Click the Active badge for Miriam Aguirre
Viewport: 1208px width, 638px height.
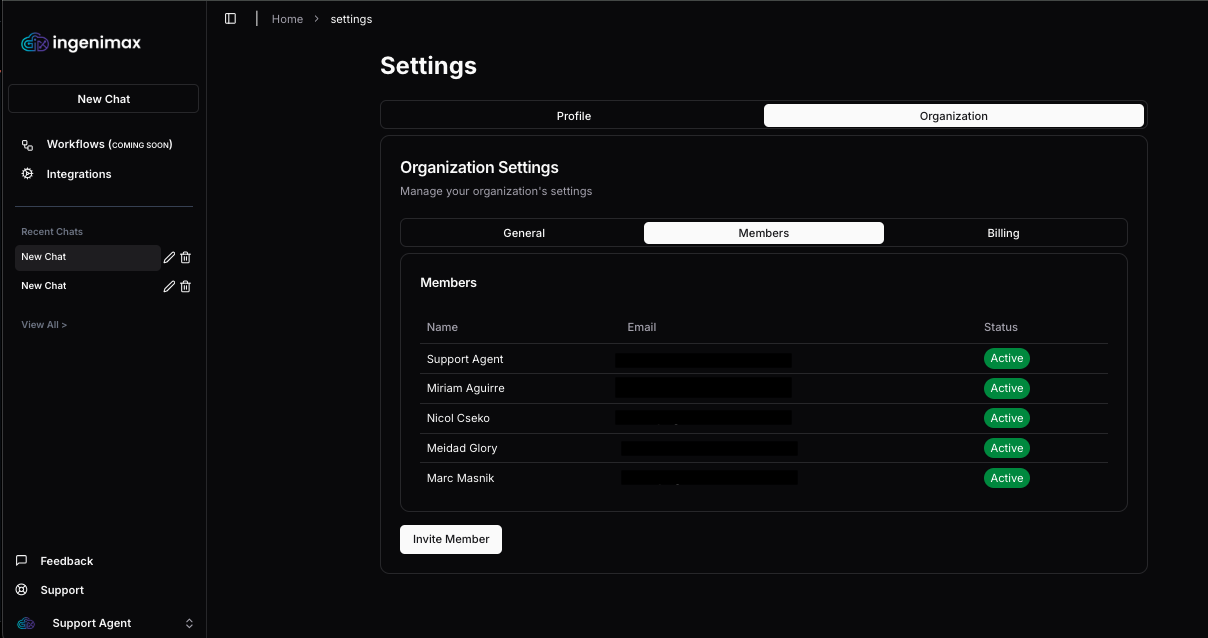pyautogui.click(x=1007, y=388)
